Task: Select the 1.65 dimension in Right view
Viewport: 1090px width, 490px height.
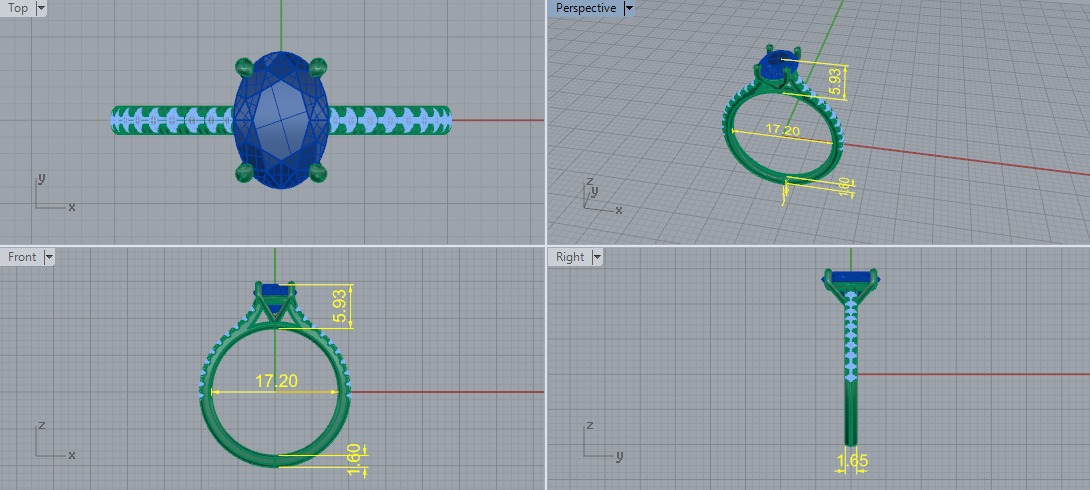Action: click(x=852, y=460)
